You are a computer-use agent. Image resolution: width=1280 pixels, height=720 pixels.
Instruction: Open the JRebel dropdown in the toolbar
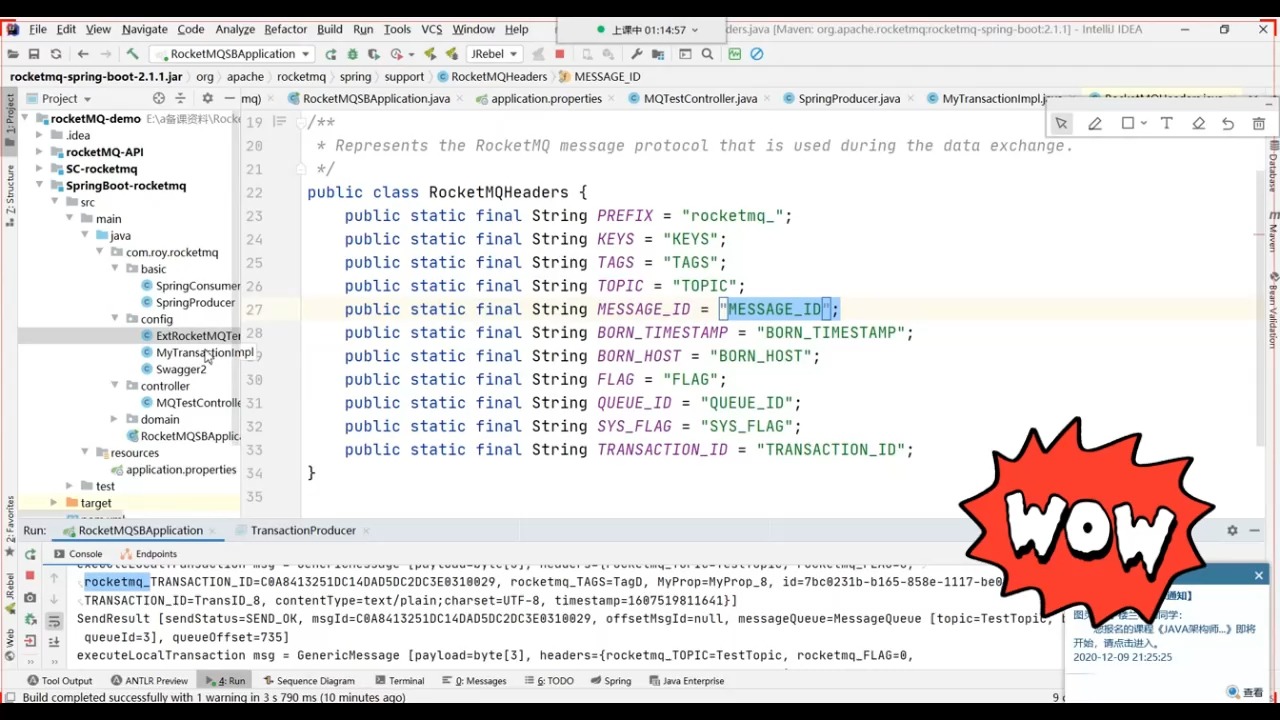coord(495,54)
